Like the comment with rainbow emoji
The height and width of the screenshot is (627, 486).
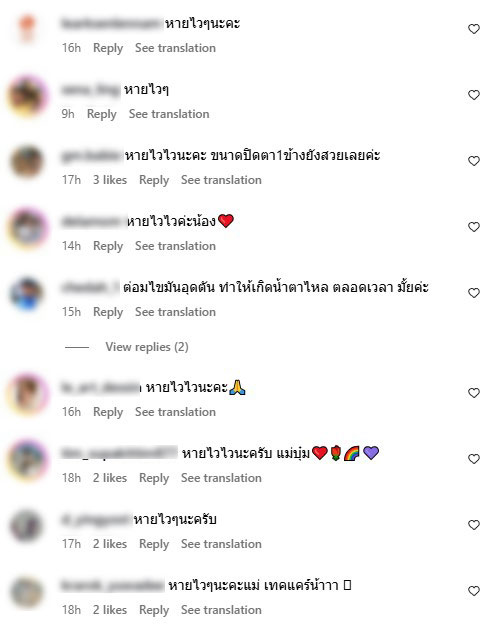click(x=474, y=459)
